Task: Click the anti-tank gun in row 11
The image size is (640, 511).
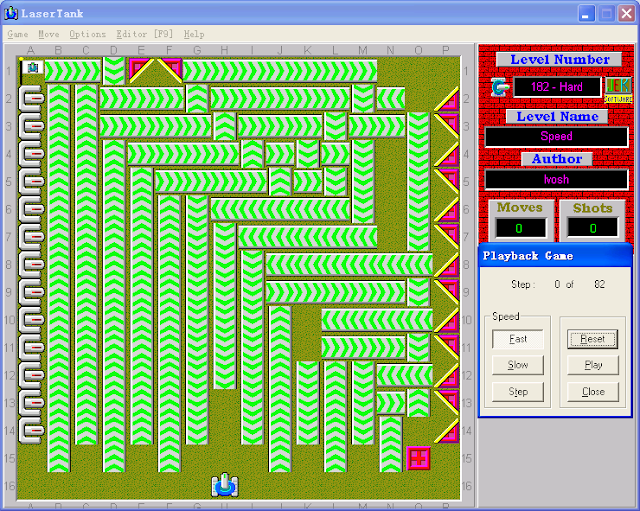Action: point(31,348)
